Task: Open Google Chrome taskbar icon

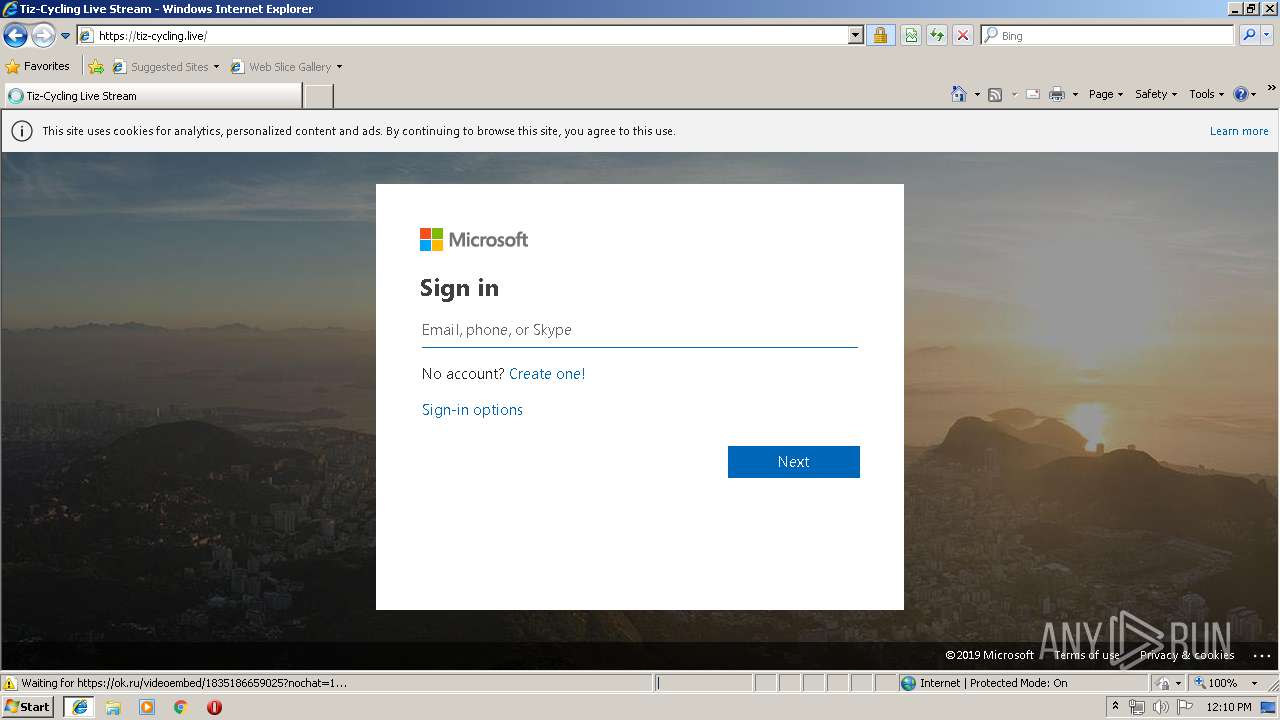Action: [x=181, y=707]
